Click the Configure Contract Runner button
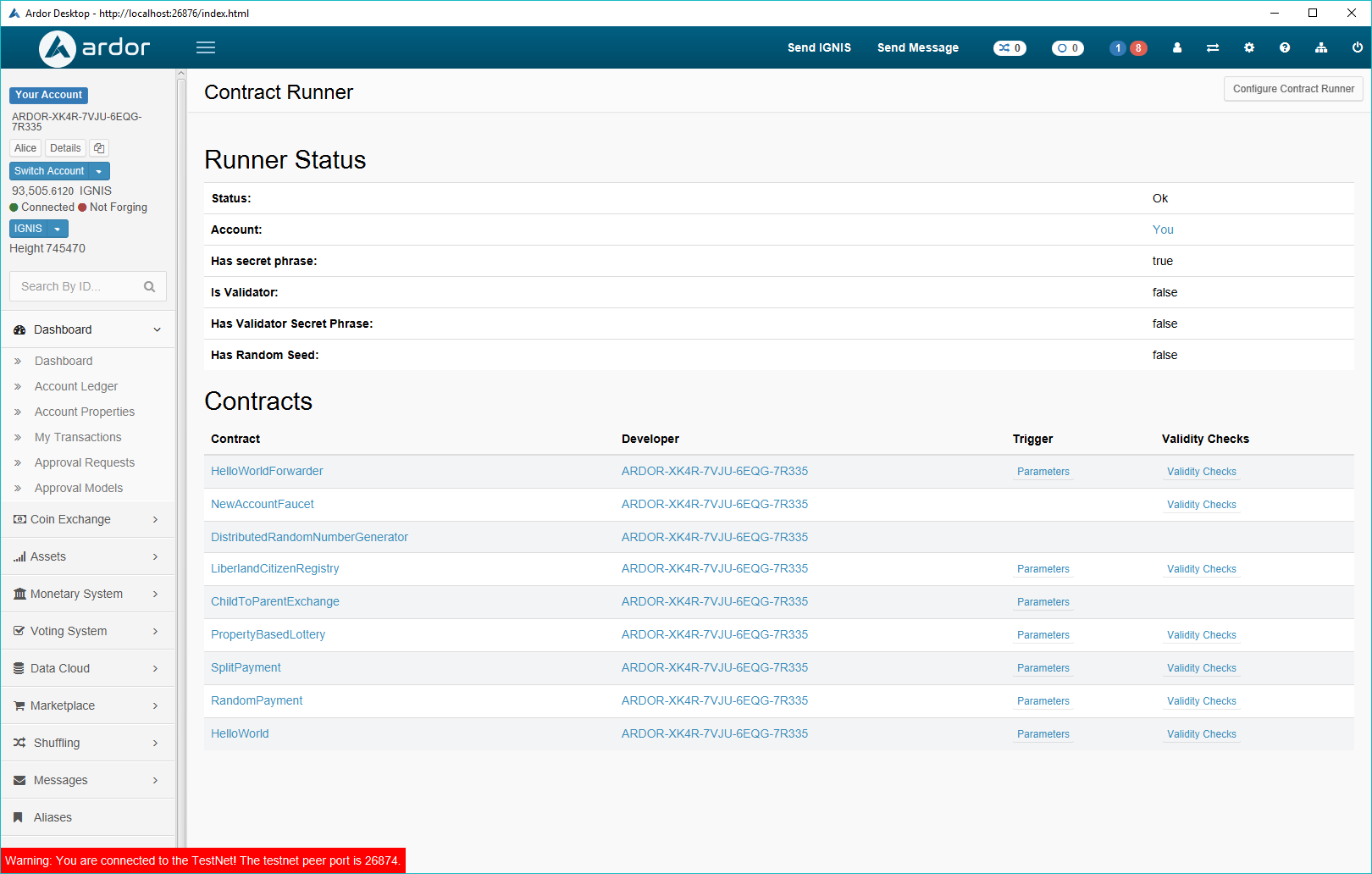Screen dimensions: 1372x874 point(1292,88)
